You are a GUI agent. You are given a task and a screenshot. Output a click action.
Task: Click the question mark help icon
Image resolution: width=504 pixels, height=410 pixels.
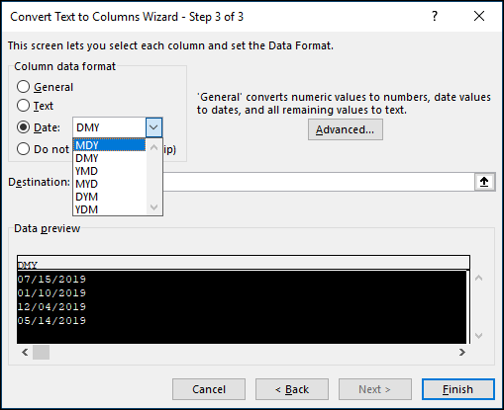point(434,16)
